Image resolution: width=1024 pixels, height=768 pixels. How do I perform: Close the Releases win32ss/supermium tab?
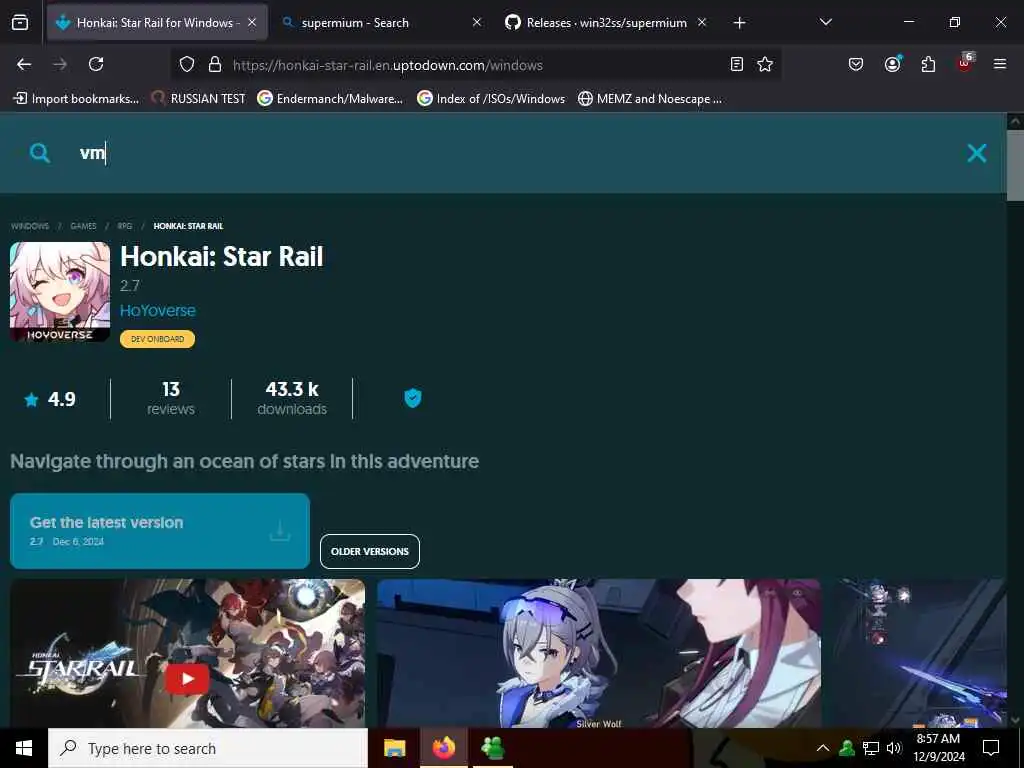click(702, 23)
